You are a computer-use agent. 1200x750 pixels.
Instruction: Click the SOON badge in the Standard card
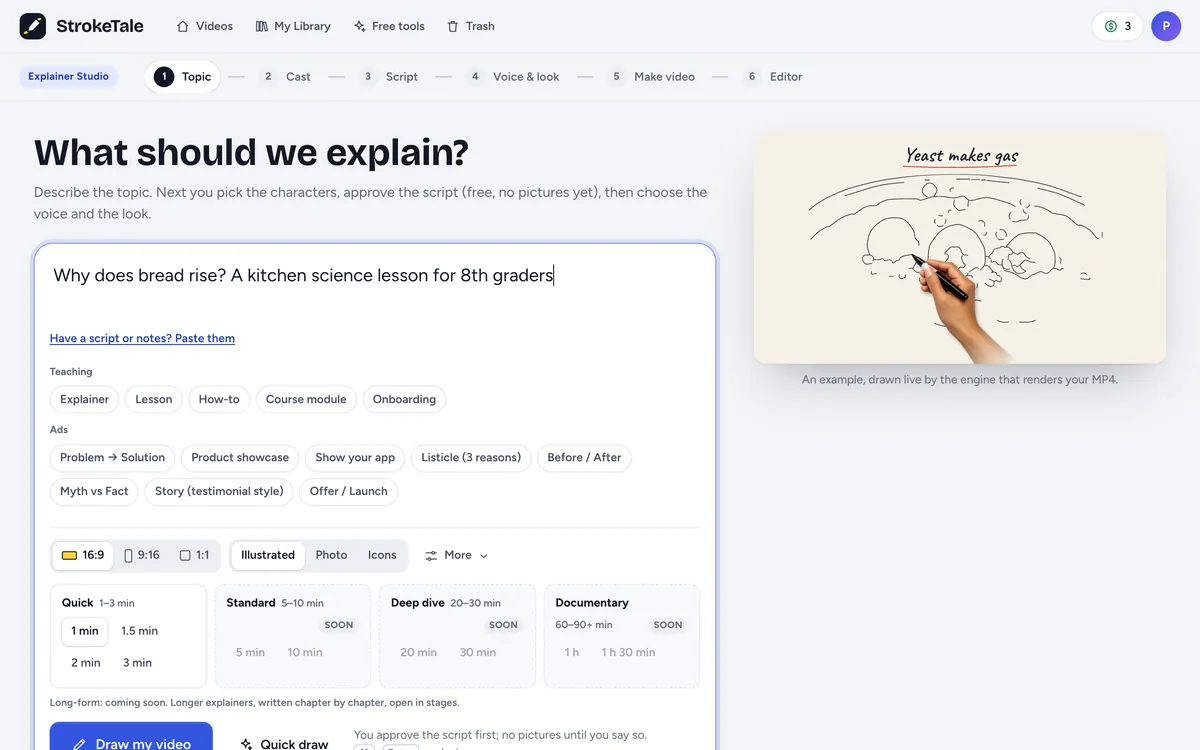[x=339, y=625]
